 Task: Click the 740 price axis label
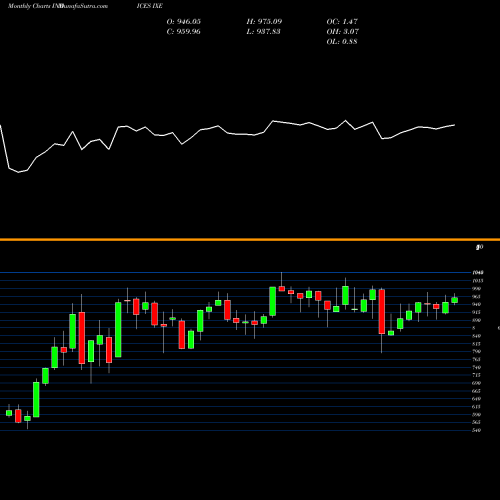tap(477, 367)
